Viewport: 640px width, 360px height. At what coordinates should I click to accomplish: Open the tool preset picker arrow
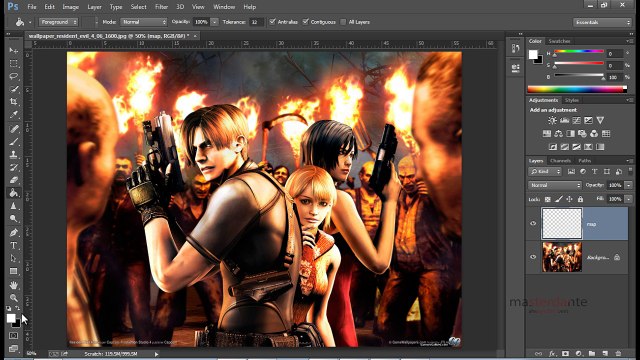pyautogui.click(x=30, y=22)
